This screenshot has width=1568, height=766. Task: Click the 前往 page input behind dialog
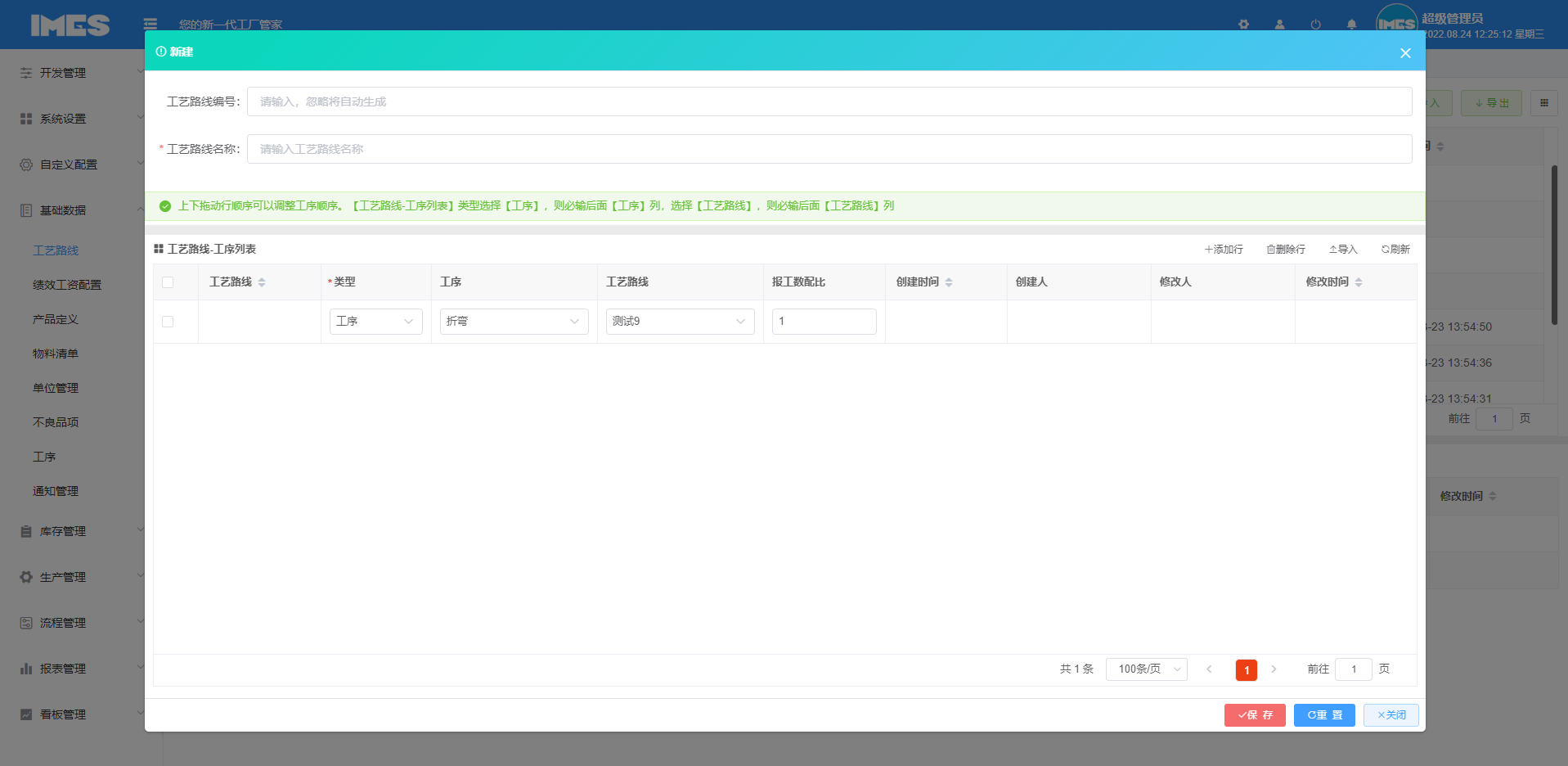pyautogui.click(x=1494, y=419)
